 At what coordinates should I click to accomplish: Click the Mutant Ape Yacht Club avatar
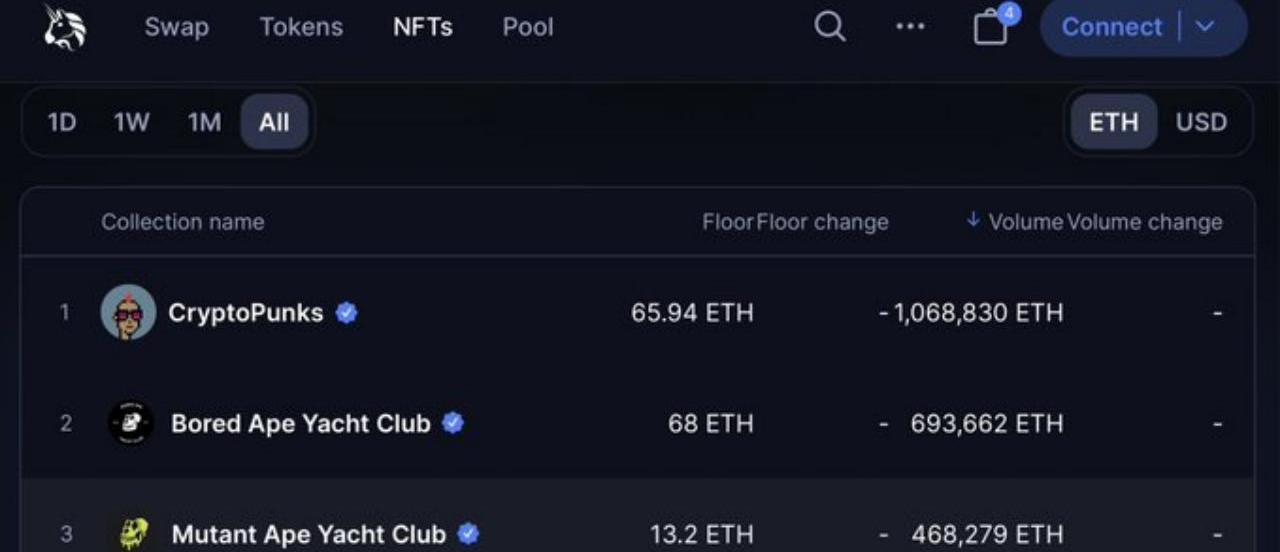[133, 534]
